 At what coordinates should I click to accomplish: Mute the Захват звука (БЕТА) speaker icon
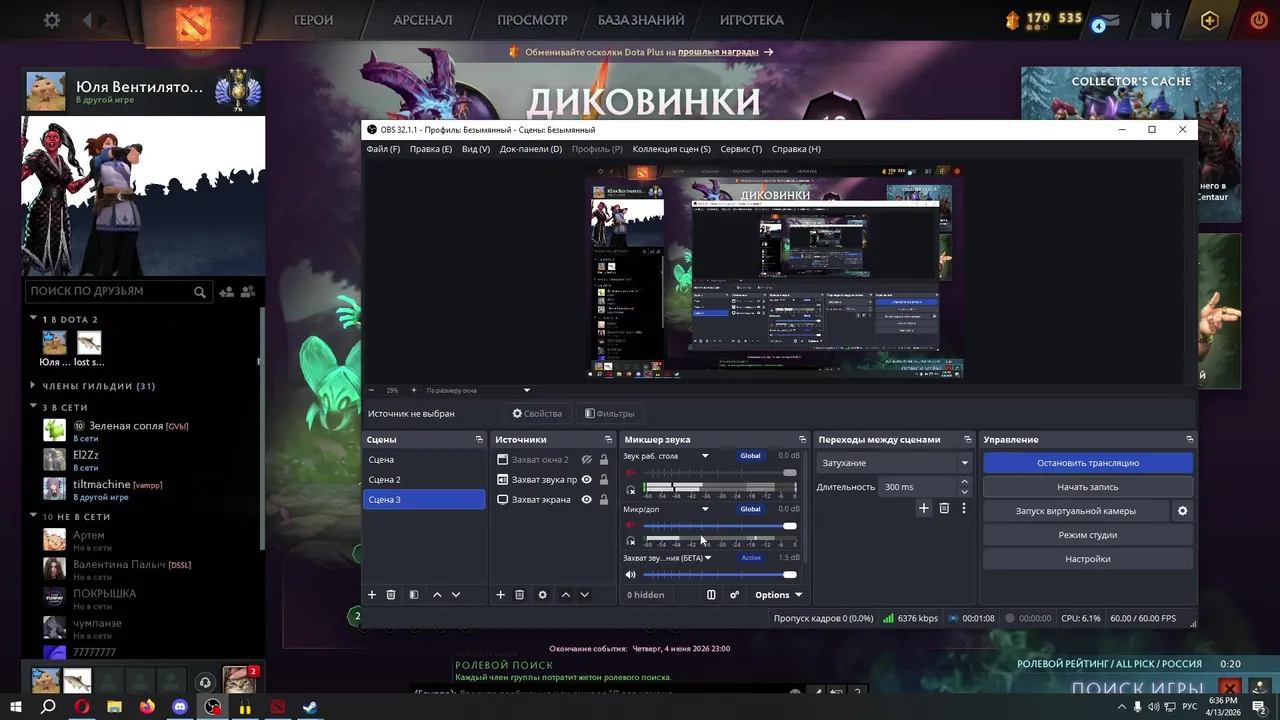pos(630,575)
